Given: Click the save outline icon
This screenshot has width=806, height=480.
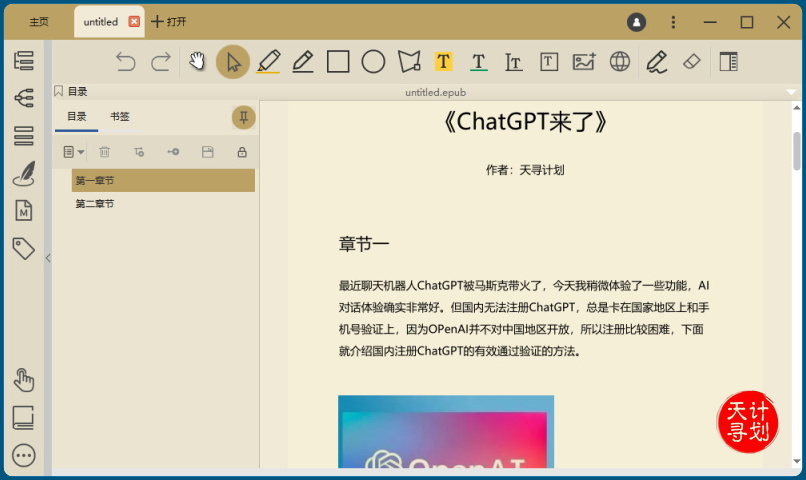Looking at the screenshot, I should pos(208,152).
